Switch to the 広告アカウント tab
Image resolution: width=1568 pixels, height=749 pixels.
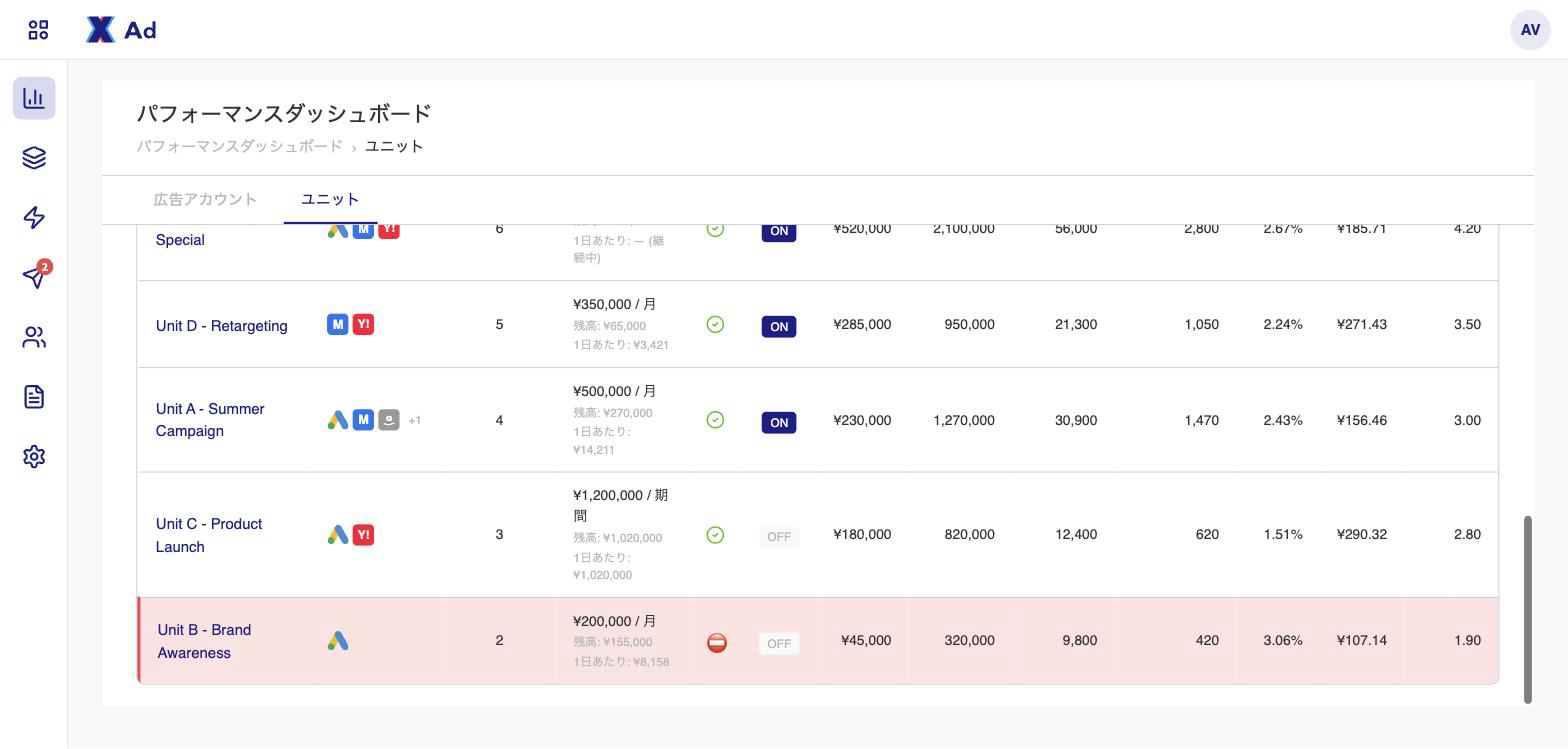point(205,199)
